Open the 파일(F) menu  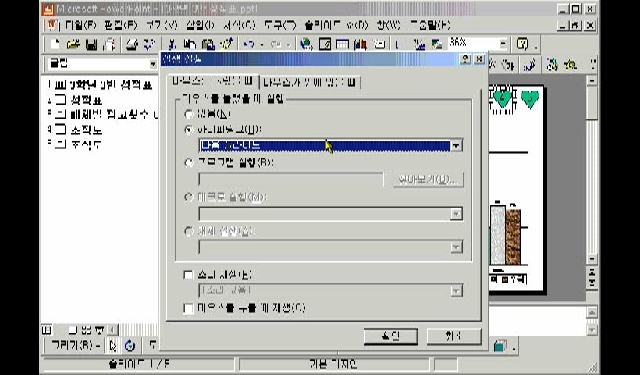(80, 25)
